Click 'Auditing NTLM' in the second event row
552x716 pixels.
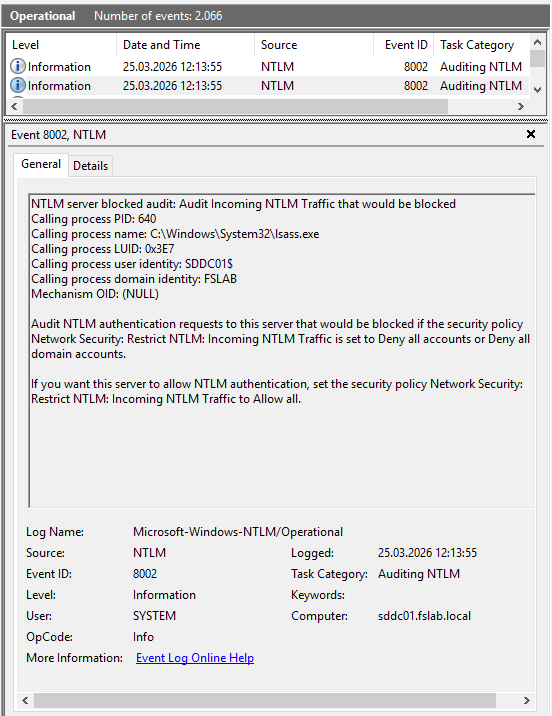(481, 86)
